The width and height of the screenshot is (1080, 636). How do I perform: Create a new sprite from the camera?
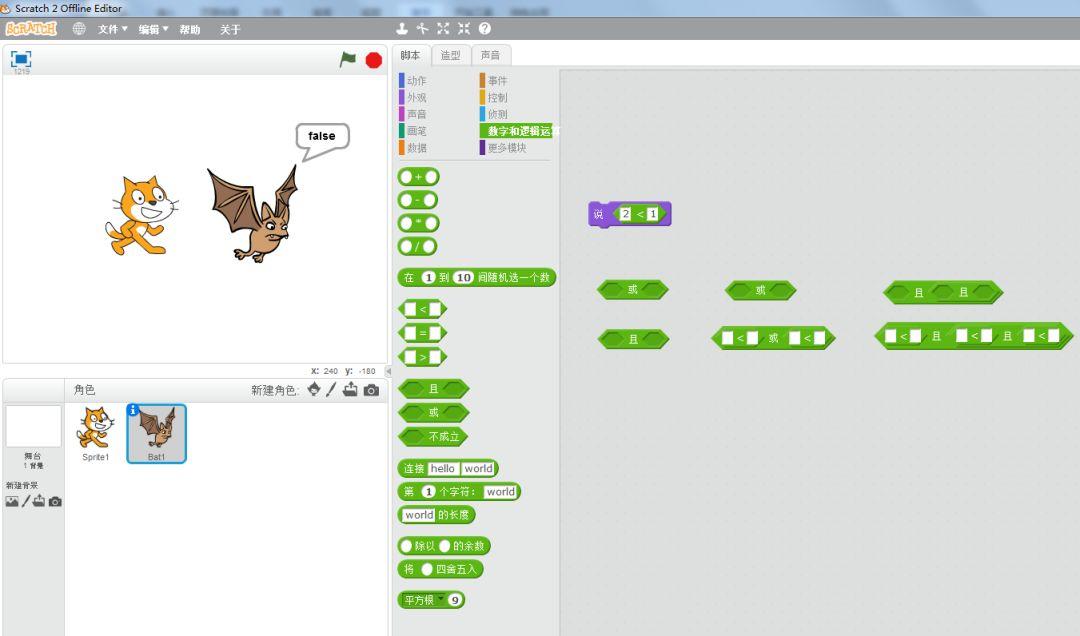371,390
